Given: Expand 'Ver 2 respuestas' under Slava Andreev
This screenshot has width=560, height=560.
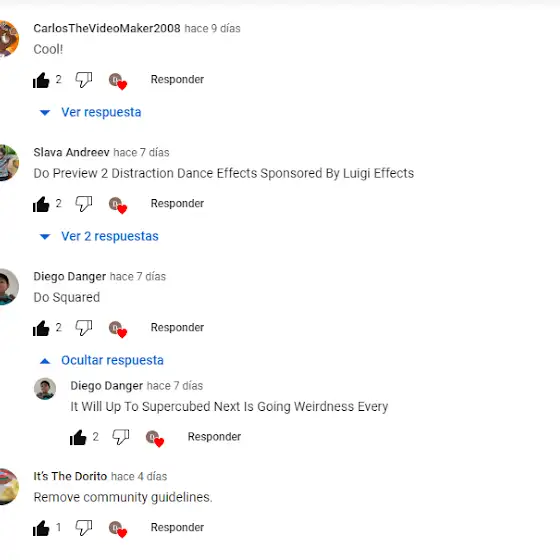Looking at the screenshot, I should point(99,236).
